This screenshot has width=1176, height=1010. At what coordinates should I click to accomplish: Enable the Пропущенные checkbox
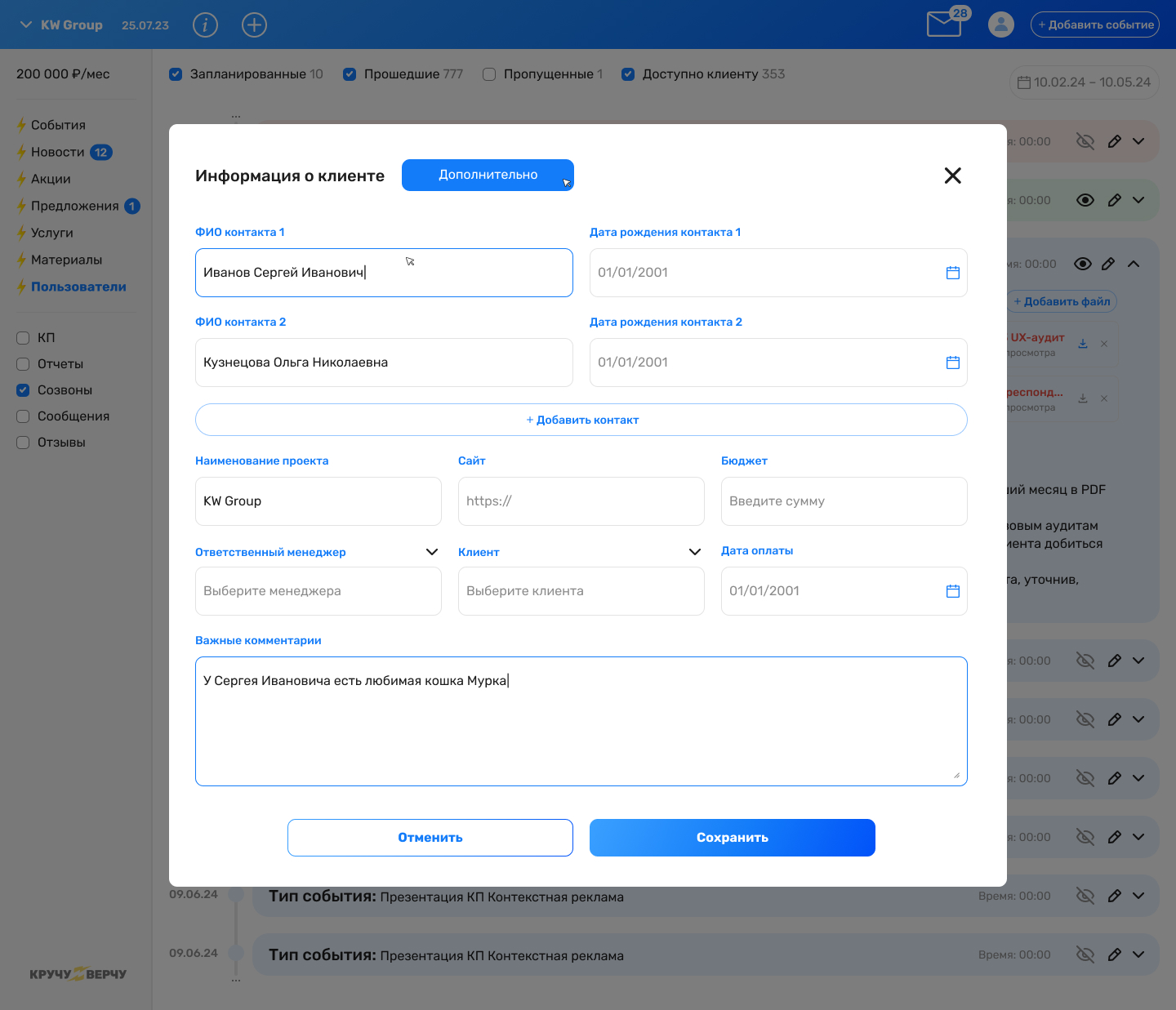(489, 74)
